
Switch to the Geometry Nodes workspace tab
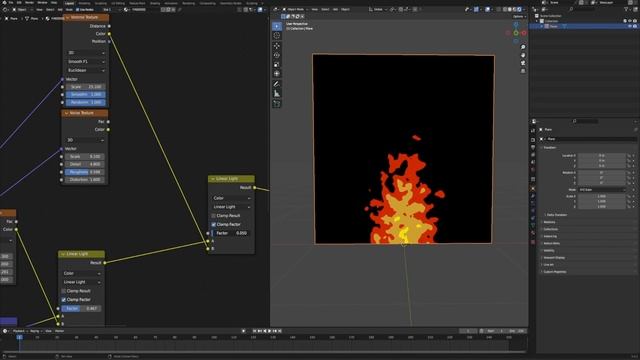(x=231, y=3)
